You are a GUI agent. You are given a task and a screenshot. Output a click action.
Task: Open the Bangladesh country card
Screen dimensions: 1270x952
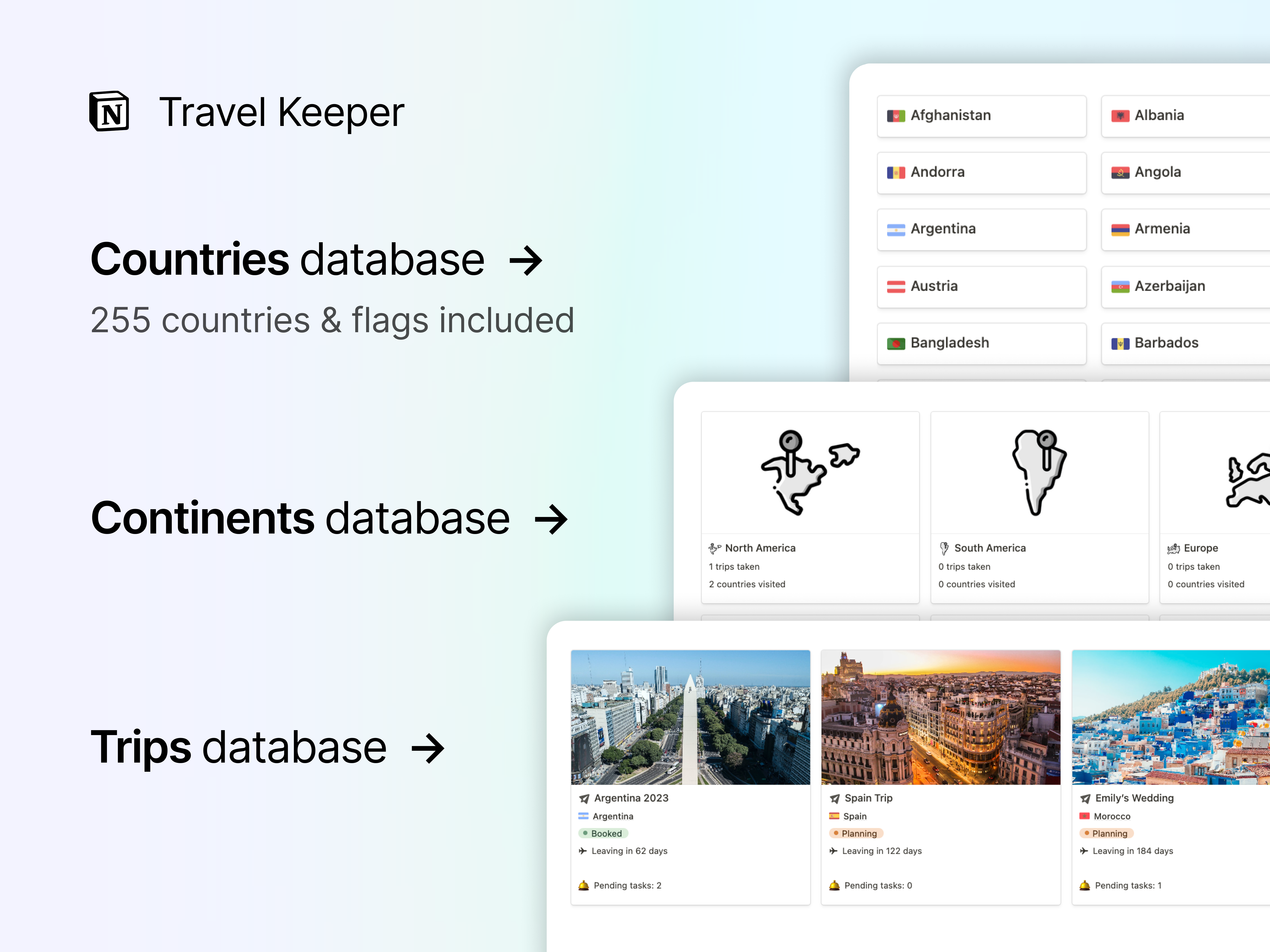tap(982, 343)
